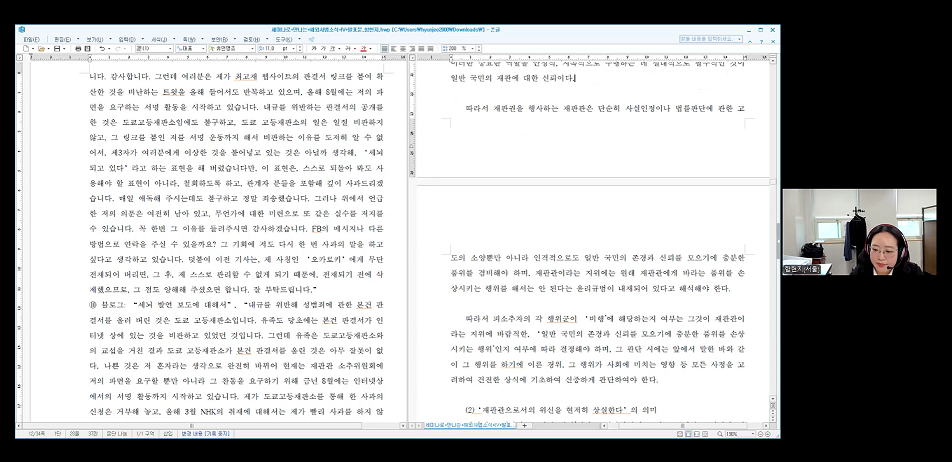Click the Open folder icon

42,49
